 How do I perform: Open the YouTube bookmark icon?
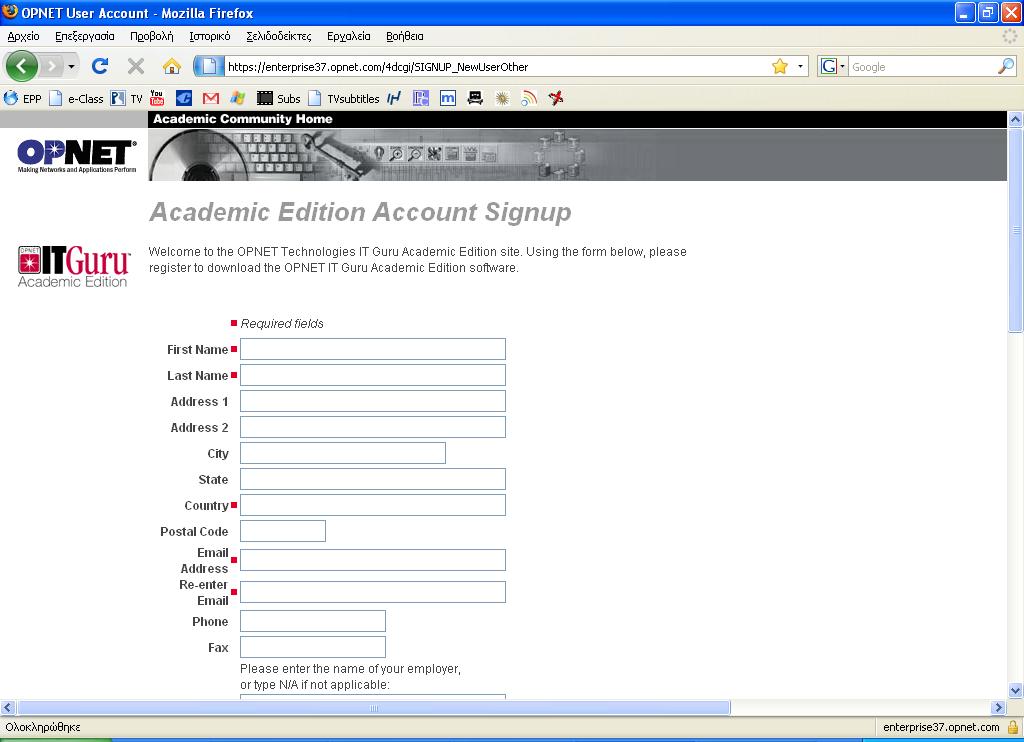157,98
